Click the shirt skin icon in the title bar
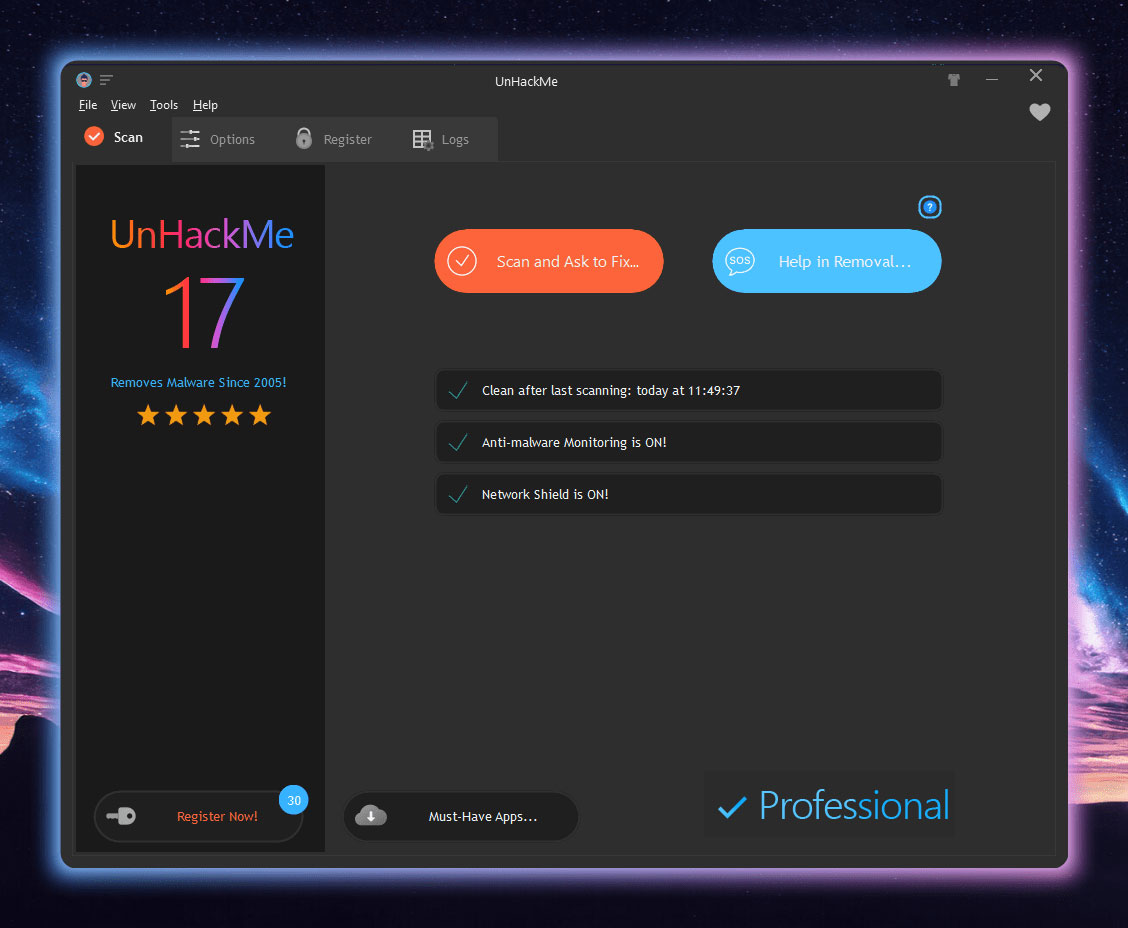 point(954,80)
